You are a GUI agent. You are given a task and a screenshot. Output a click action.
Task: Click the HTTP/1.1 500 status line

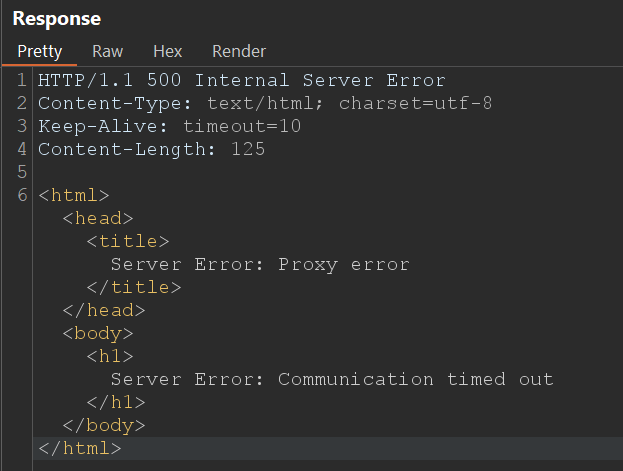tap(241, 80)
